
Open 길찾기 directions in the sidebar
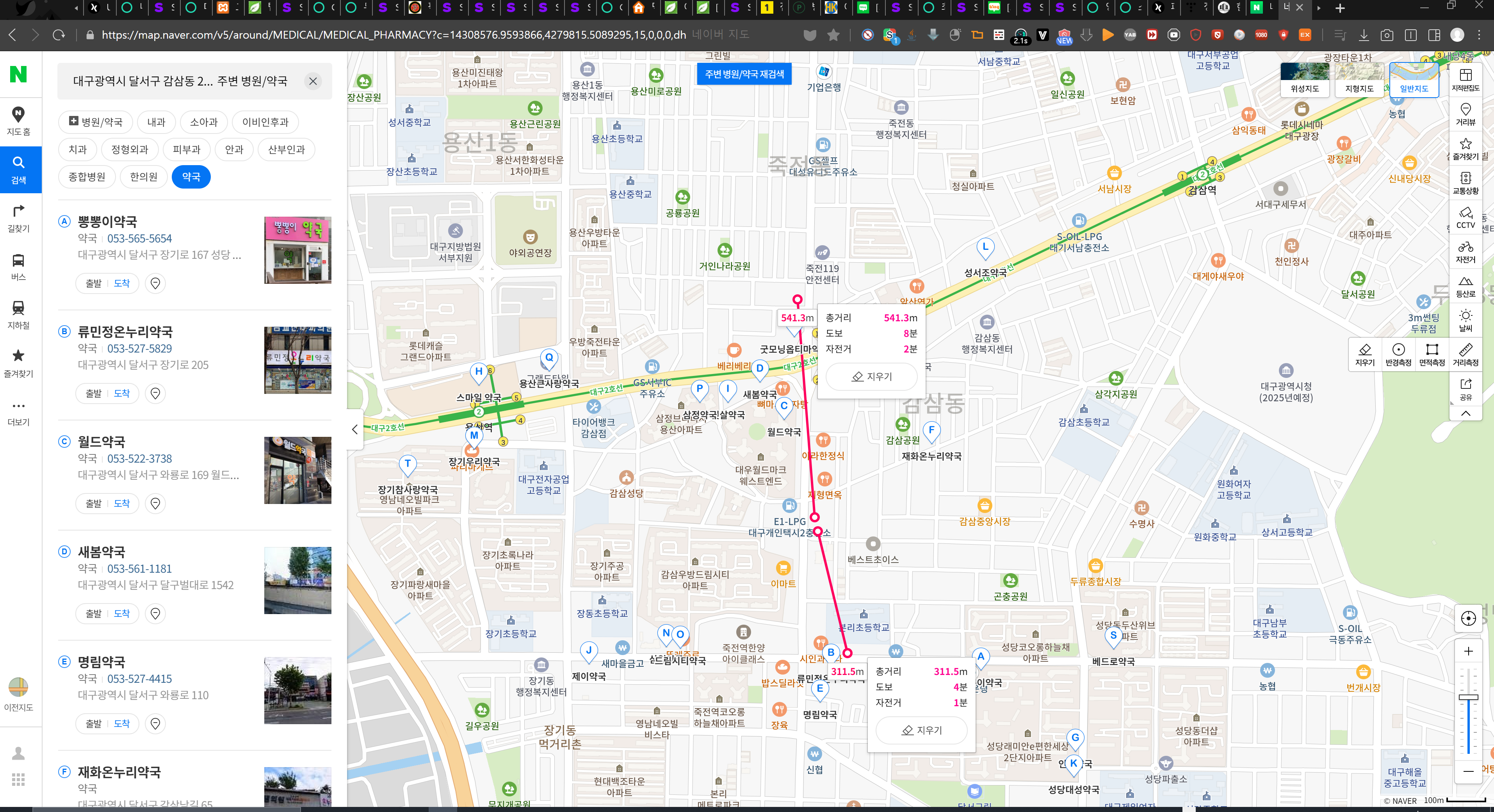19,218
